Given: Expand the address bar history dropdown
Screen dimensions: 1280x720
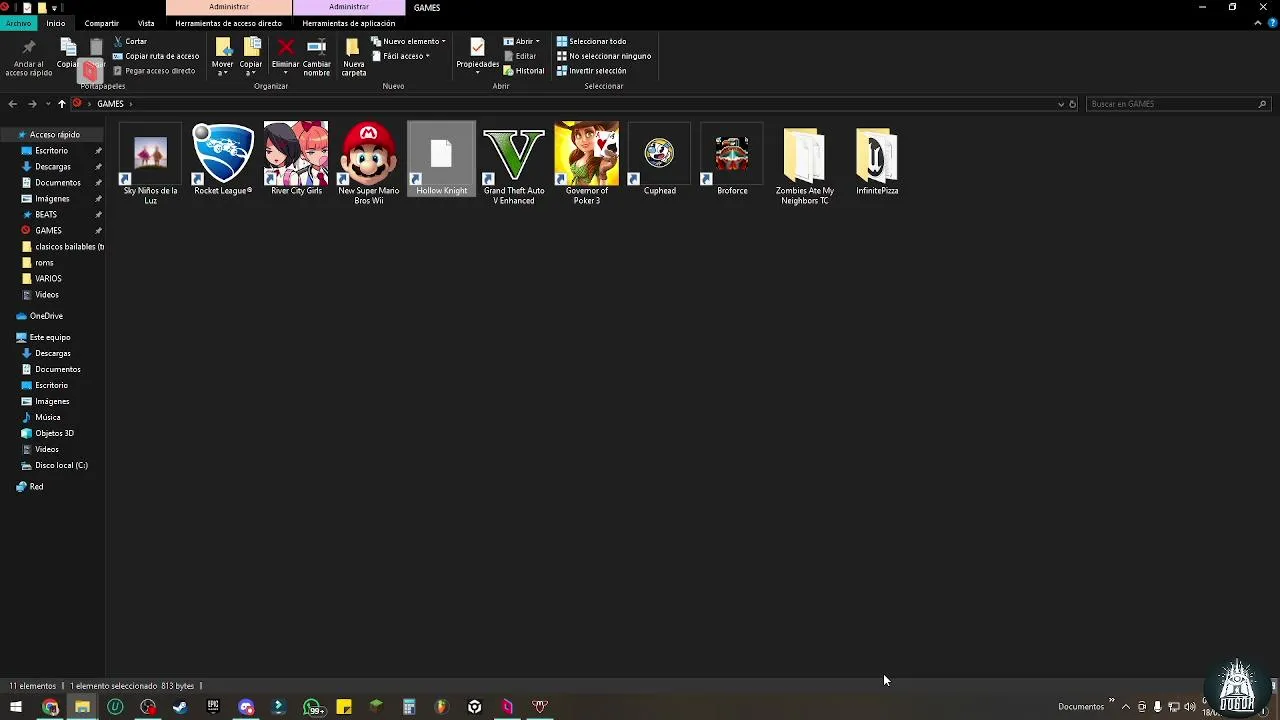Looking at the screenshot, I should (x=1061, y=104).
